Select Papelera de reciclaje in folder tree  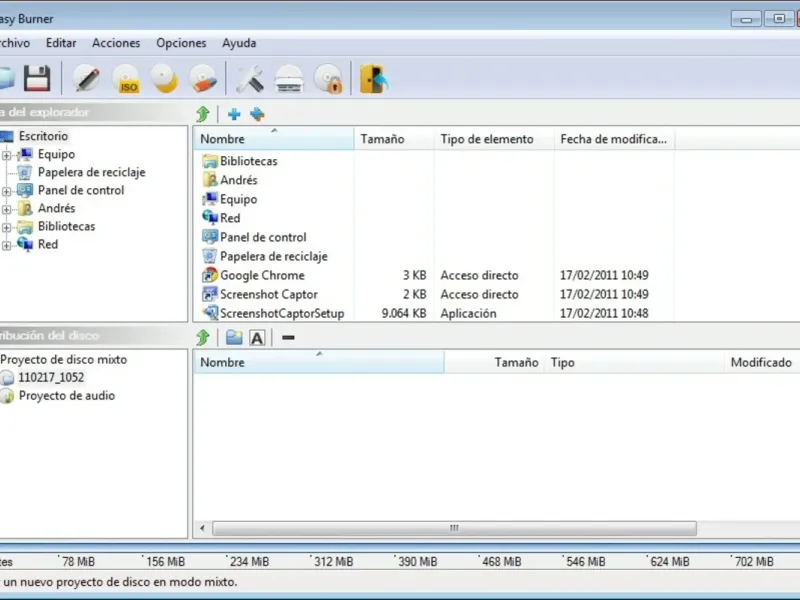click(91, 172)
